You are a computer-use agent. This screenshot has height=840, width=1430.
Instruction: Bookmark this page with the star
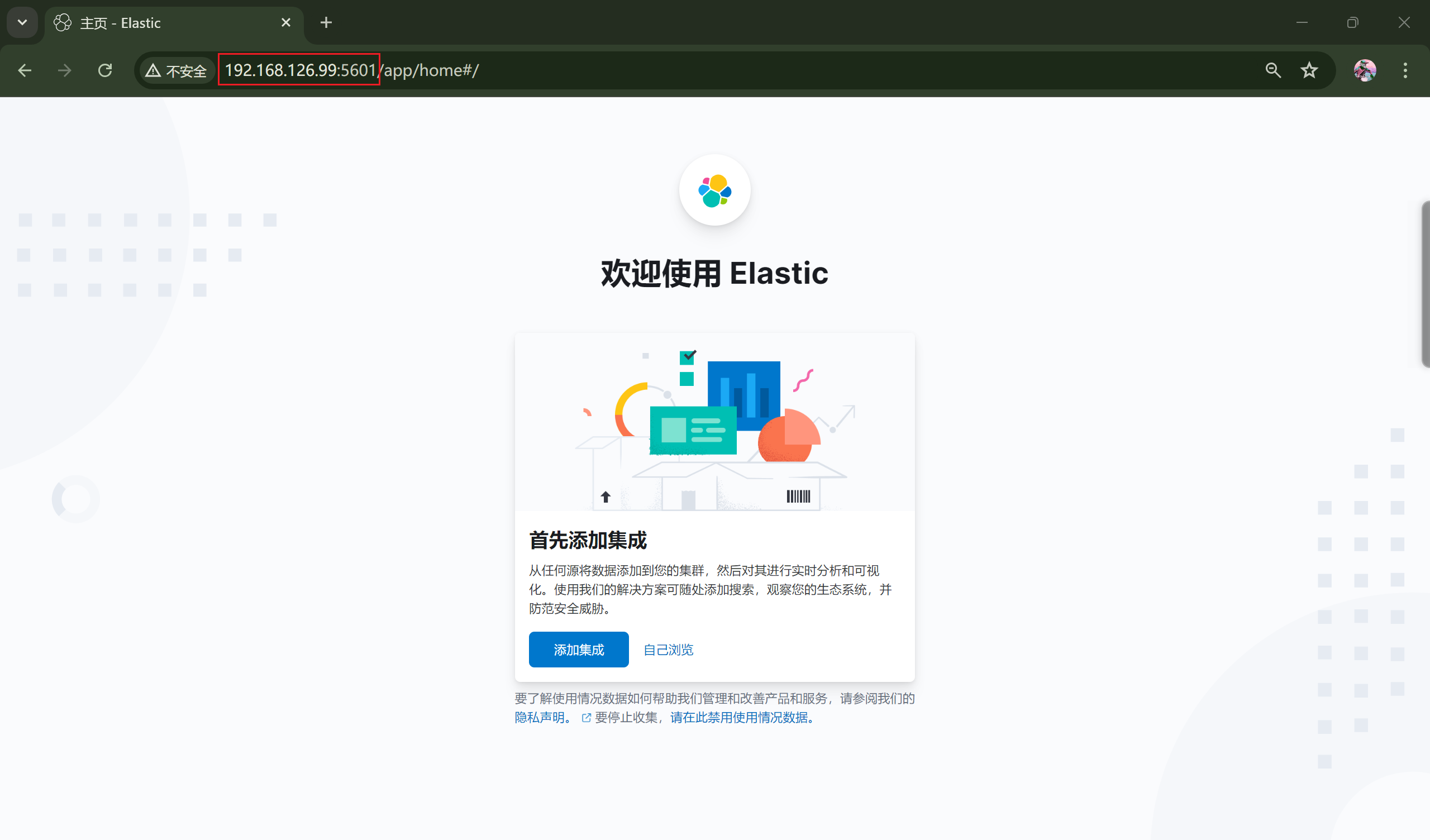1309,70
